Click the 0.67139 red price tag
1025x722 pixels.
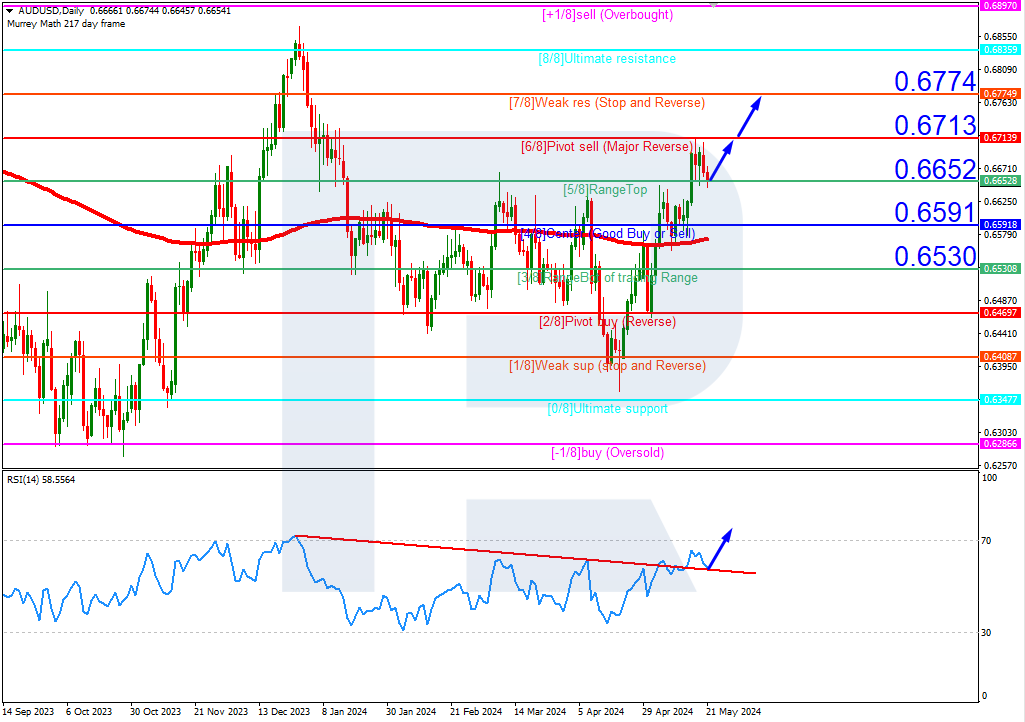1000,137
